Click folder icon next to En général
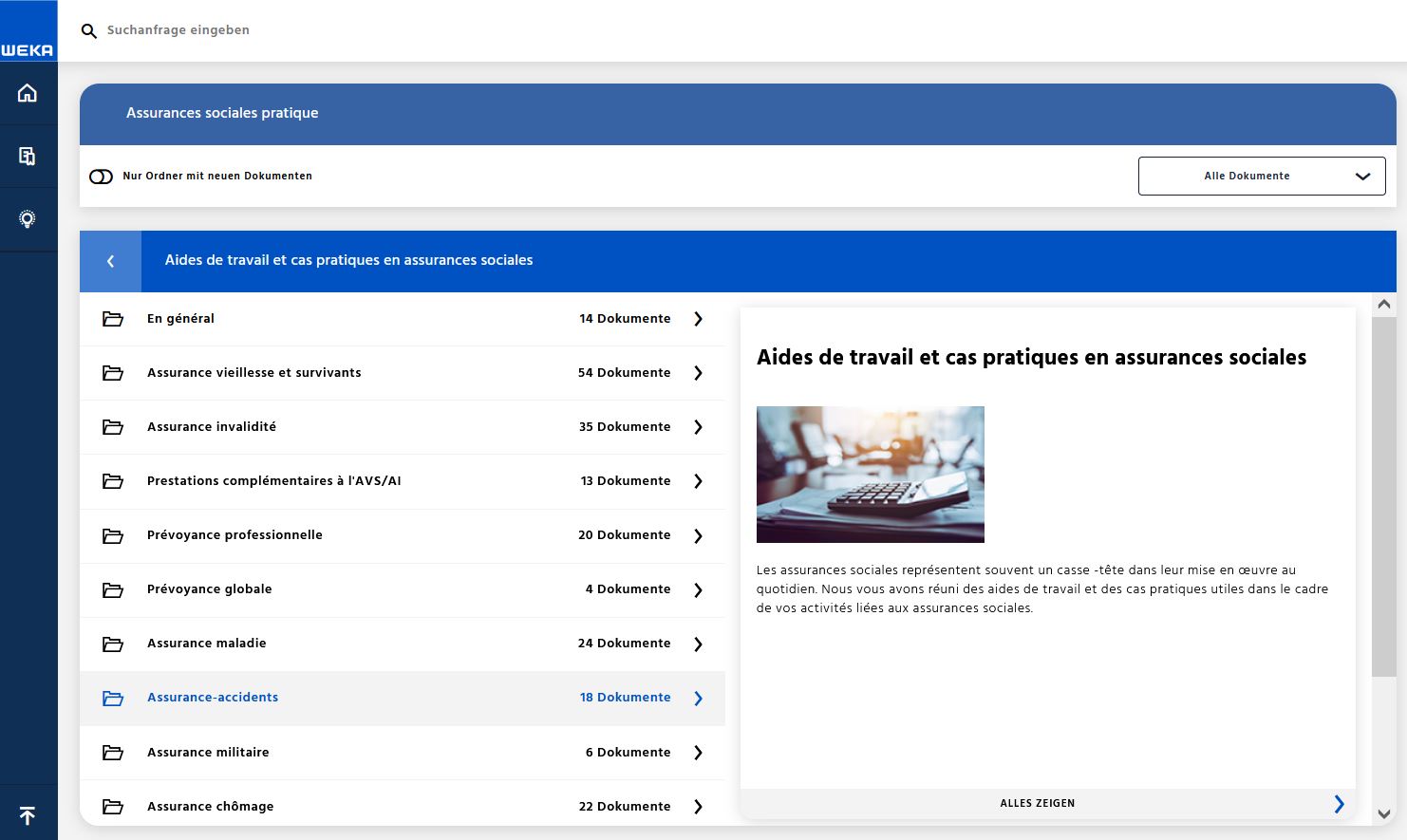The height and width of the screenshot is (840, 1407). pos(113,319)
